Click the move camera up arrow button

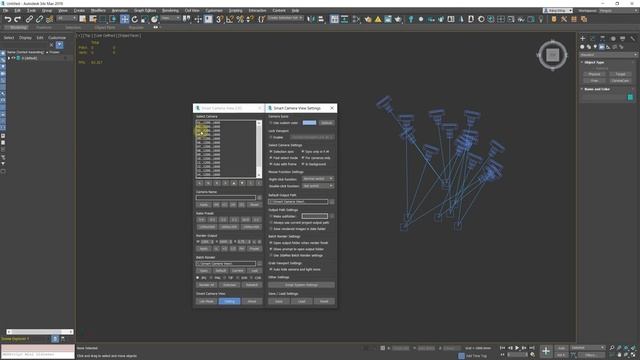click(234, 183)
